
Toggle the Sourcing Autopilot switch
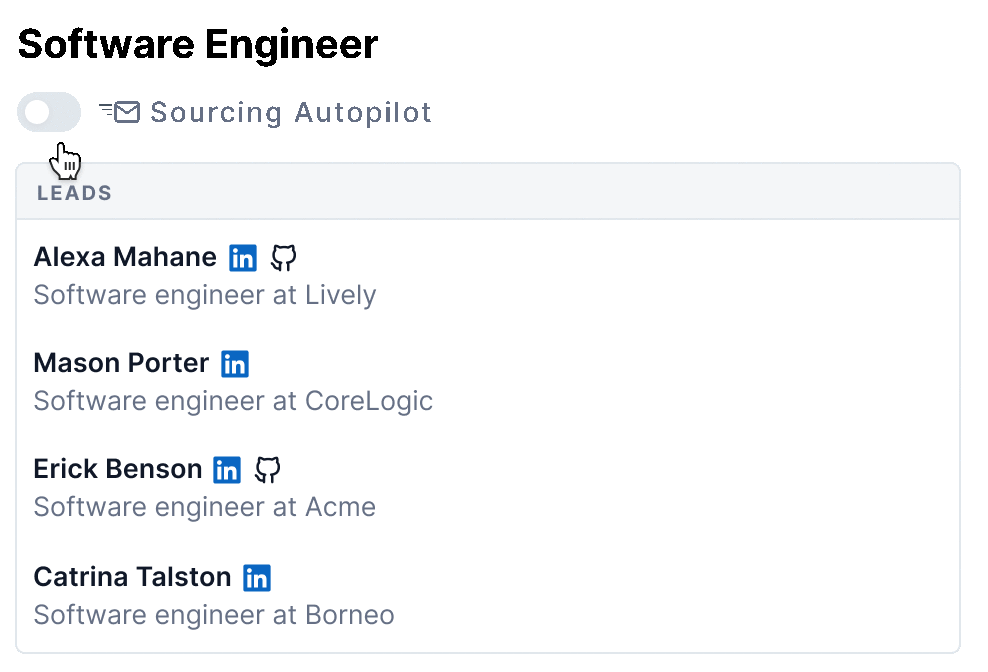coord(49,112)
